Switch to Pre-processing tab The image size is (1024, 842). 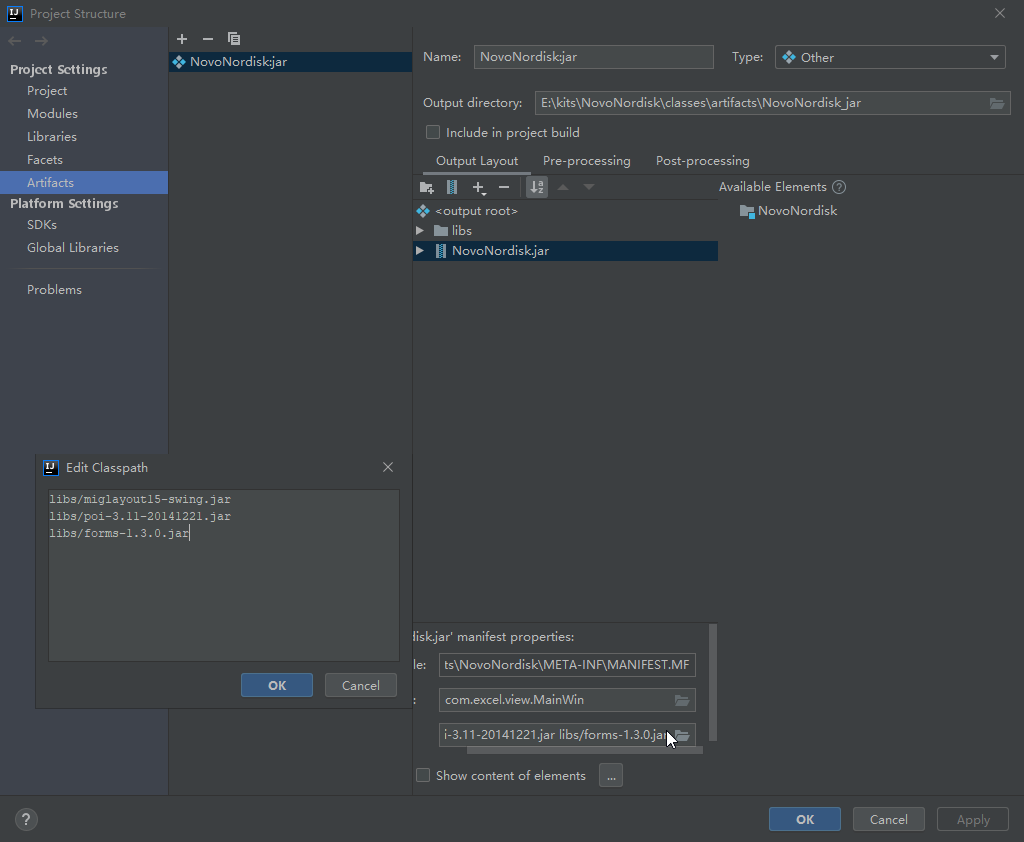pyautogui.click(x=586, y=161)
